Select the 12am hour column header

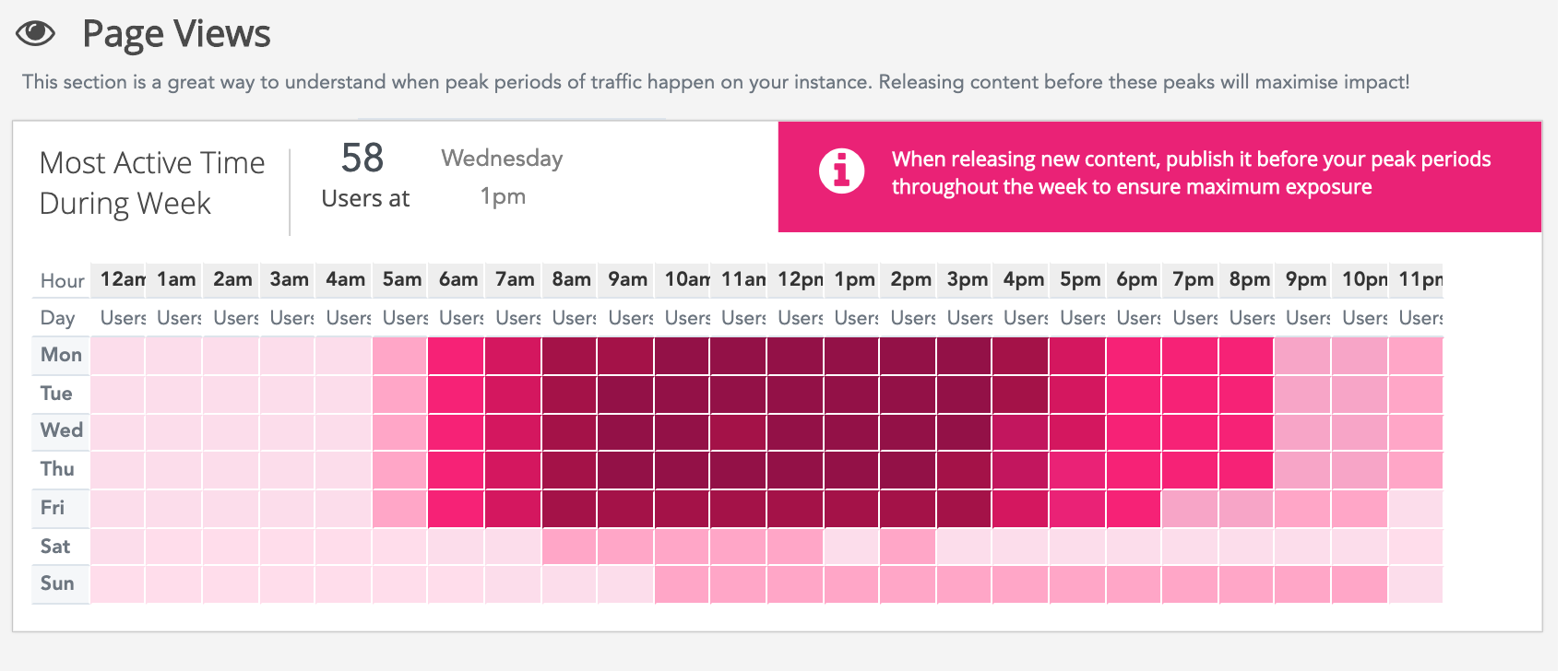(x=122, y=279)
